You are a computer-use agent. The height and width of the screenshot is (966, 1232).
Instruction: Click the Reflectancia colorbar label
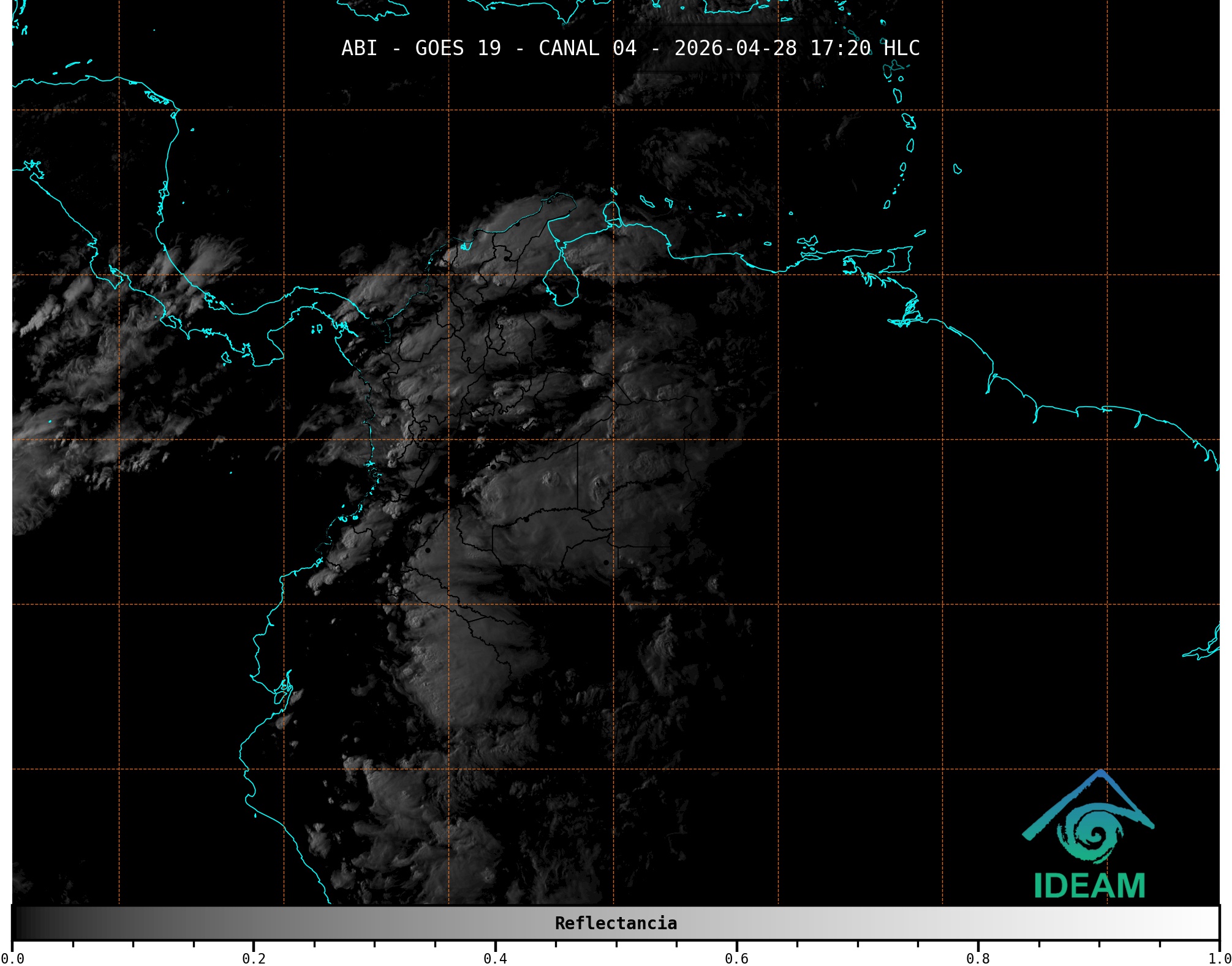(x=616, y=923)
